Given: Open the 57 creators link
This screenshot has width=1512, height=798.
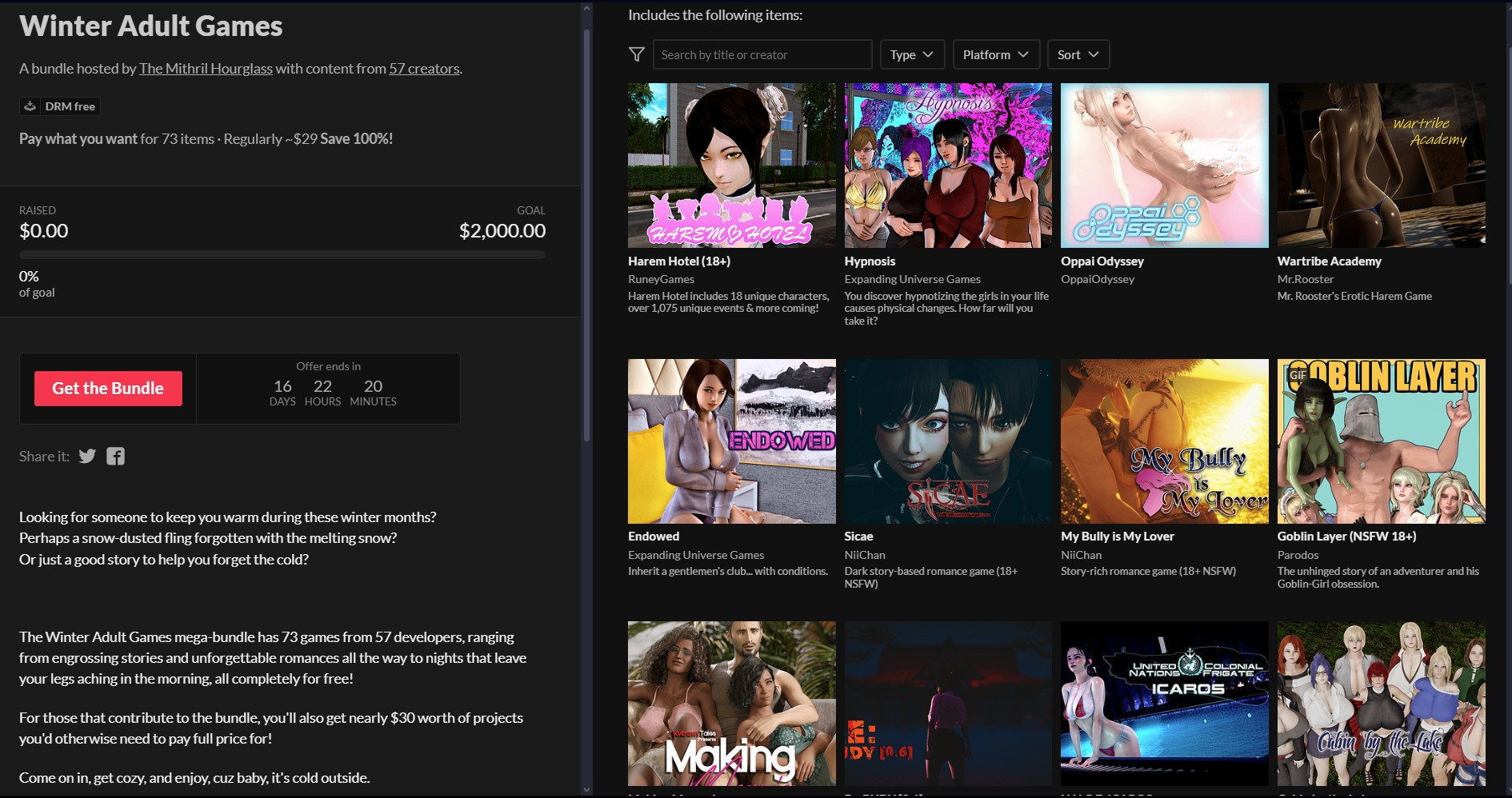Looking at the screenshot, I should tap(424, 69).
